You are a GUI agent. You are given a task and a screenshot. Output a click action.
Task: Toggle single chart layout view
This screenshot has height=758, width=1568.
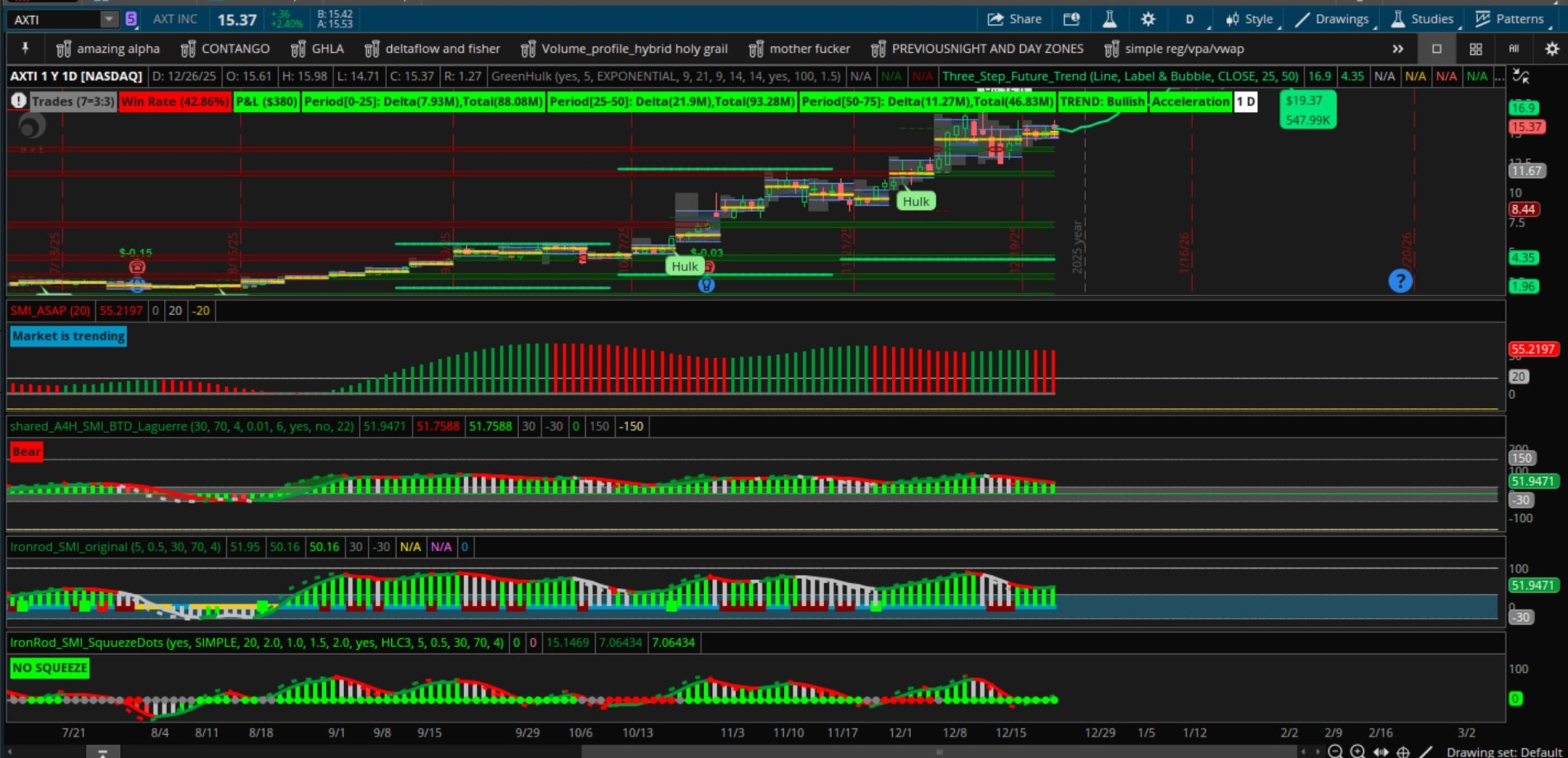click(x=1437, y=49)
